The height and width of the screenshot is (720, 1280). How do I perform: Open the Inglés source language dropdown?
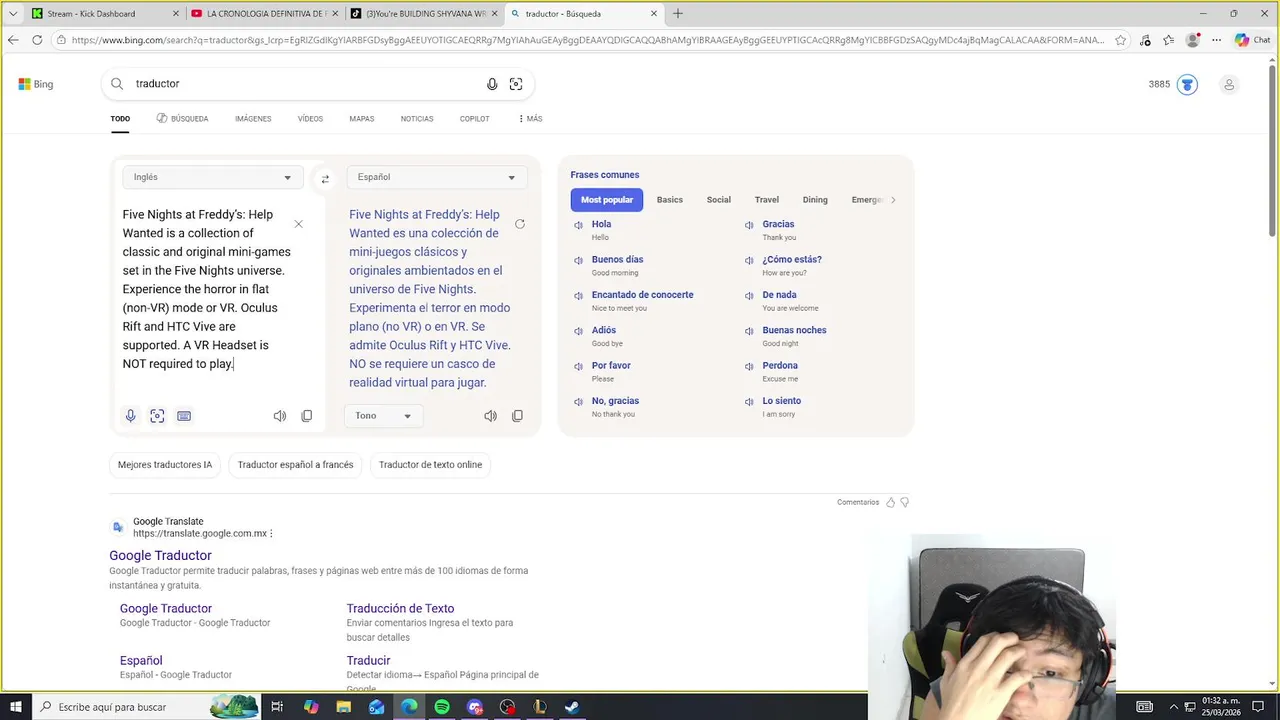[212, 177]
